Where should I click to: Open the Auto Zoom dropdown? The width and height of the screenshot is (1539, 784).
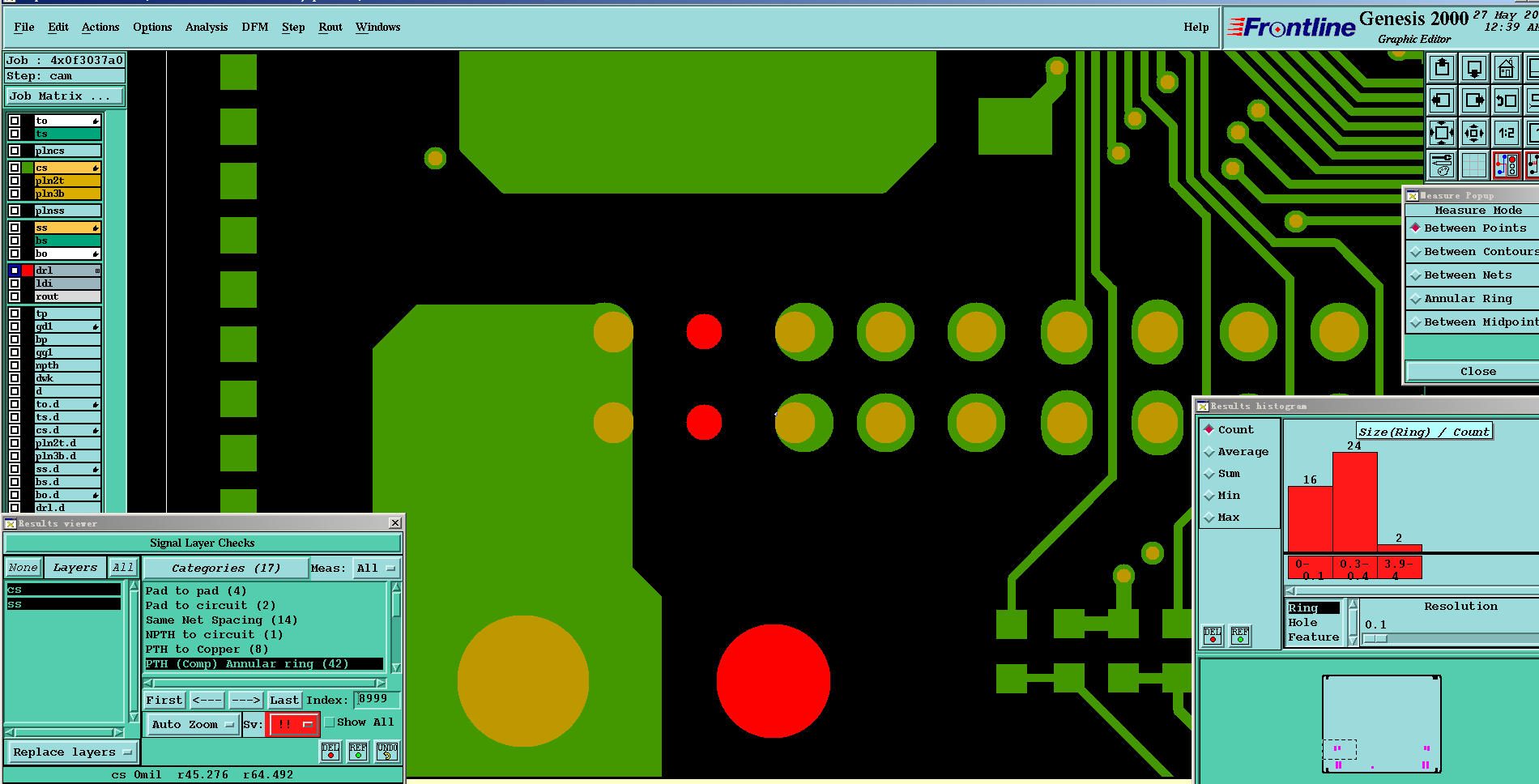(193, 724)
